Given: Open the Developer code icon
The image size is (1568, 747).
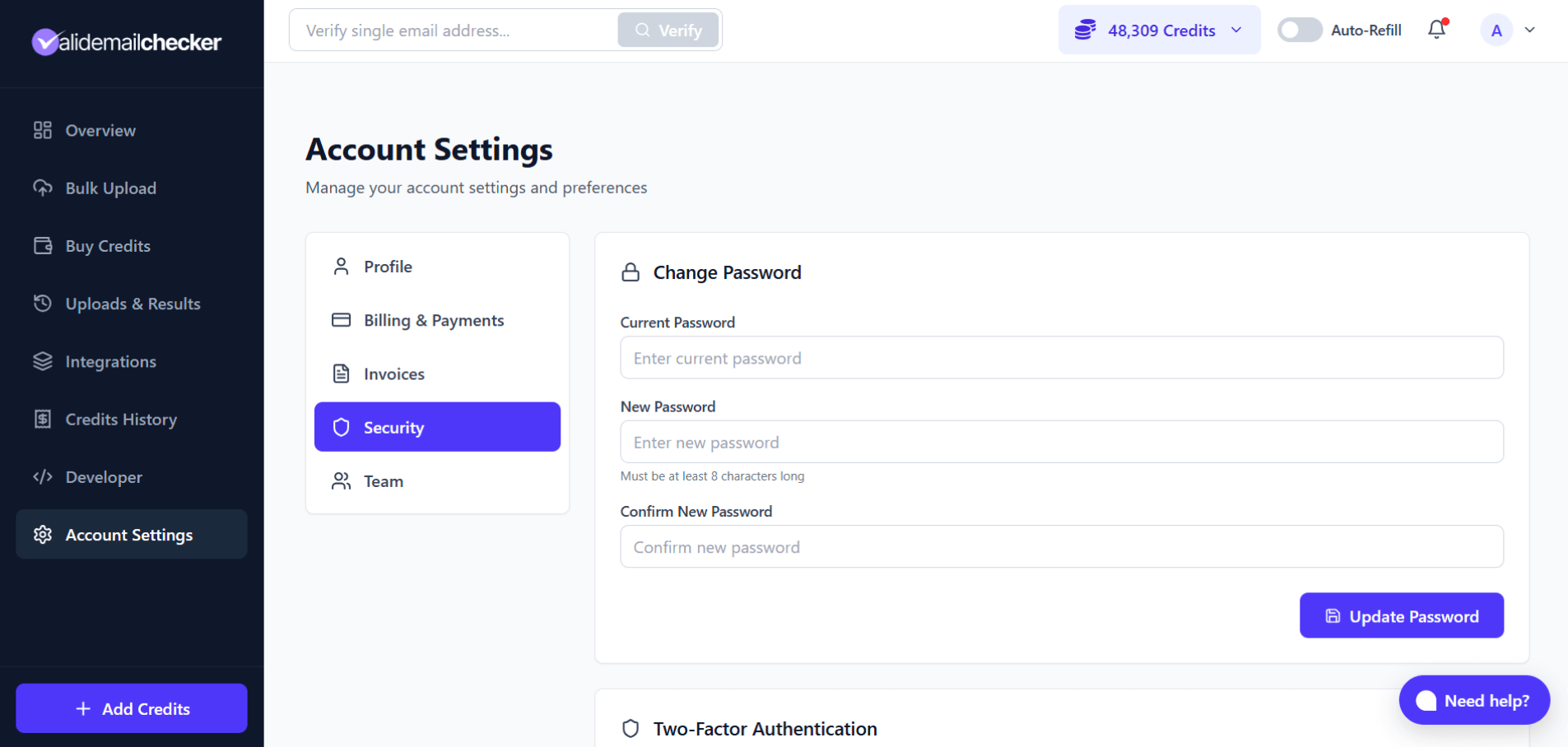Looking at the screenshot, I should 44,476.
